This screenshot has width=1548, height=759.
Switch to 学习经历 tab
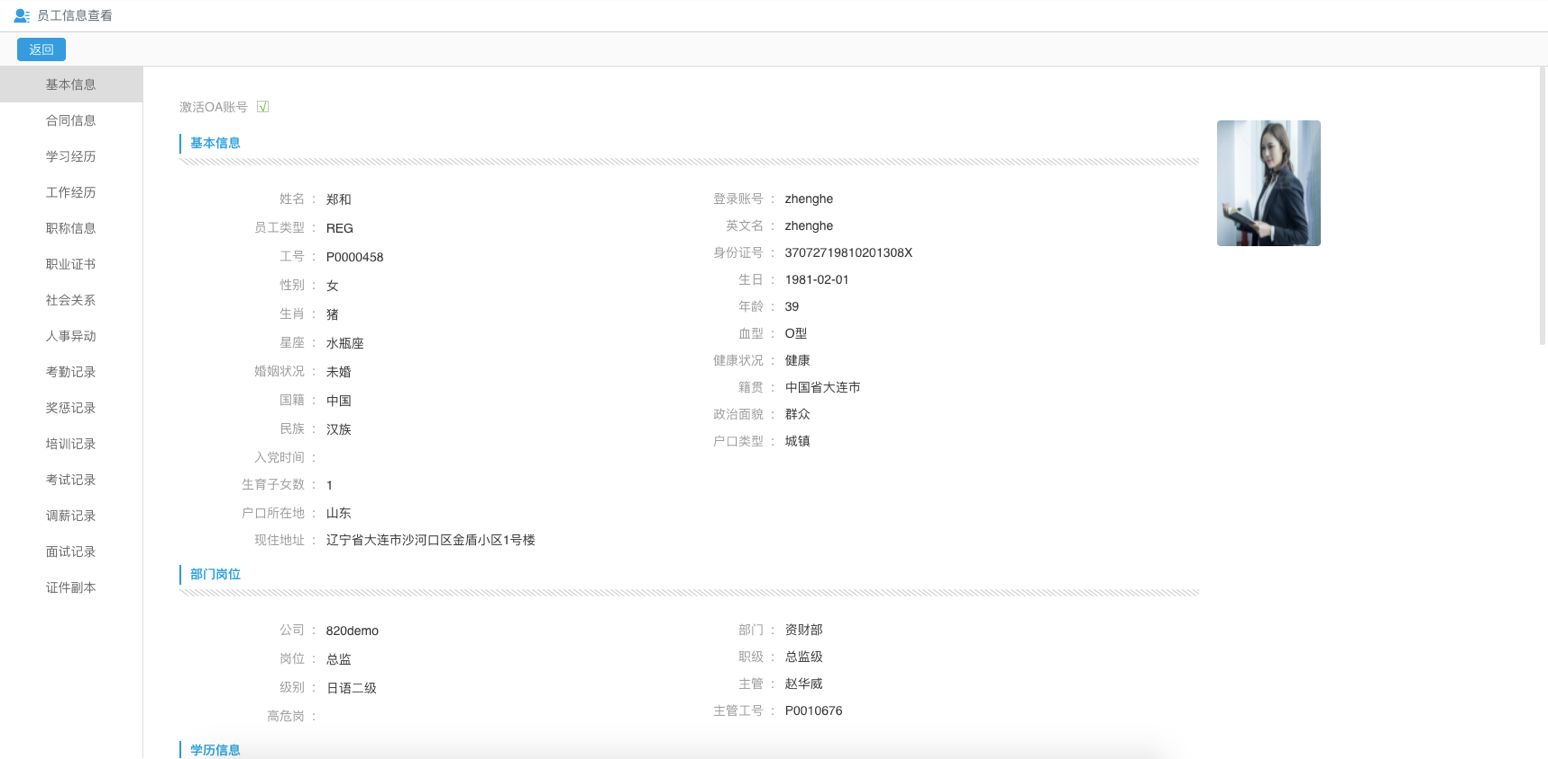pos(71,157)
